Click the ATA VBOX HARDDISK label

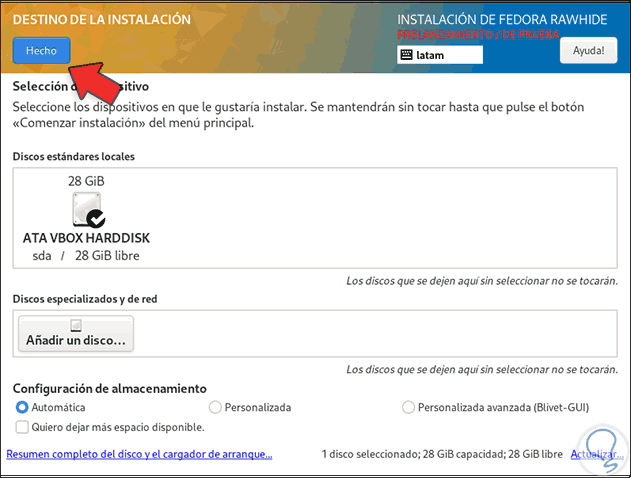tap(86, 238)
